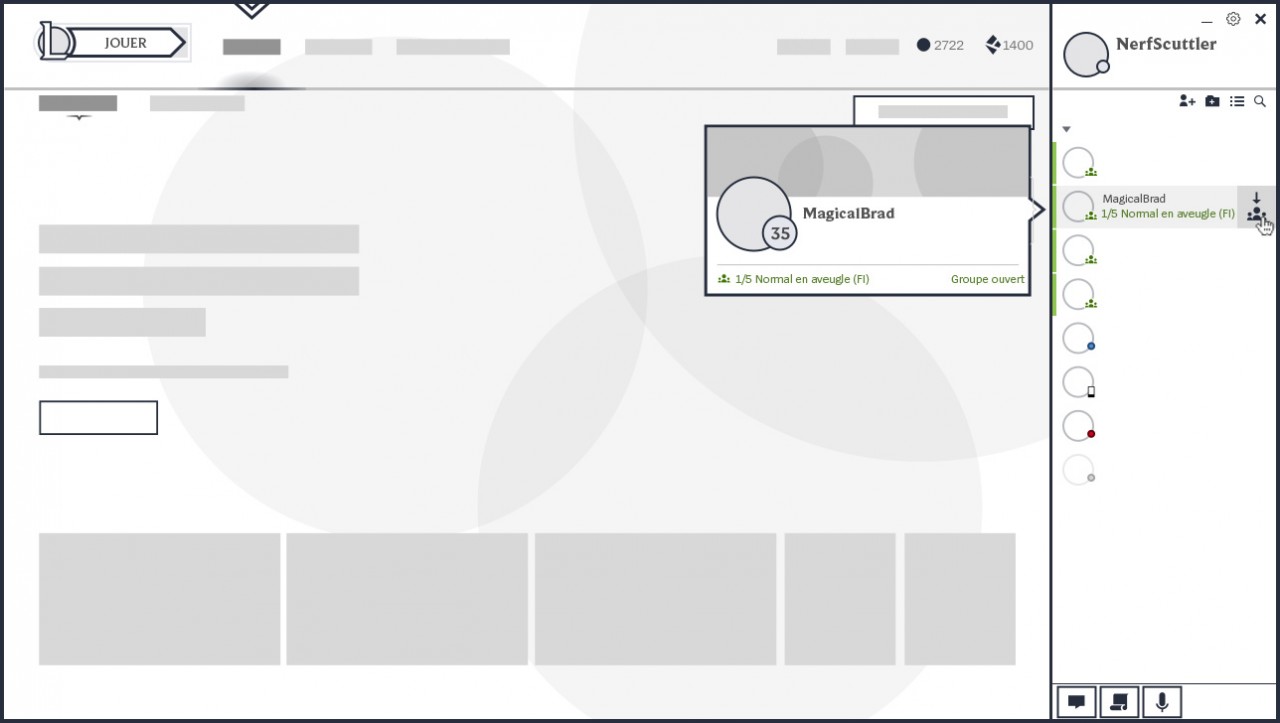This screenshot has height=723, width=1280.
Task: Open the blue essence balance 2722
Action: coord(940,45)
